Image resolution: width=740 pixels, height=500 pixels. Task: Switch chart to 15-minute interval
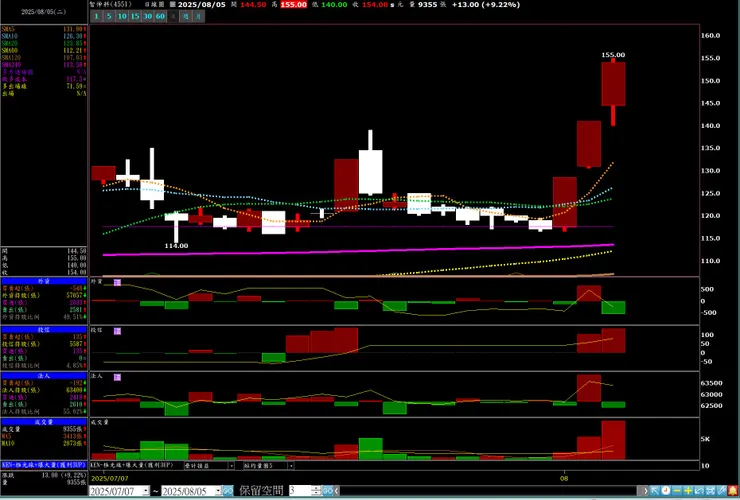click(135, 17)
